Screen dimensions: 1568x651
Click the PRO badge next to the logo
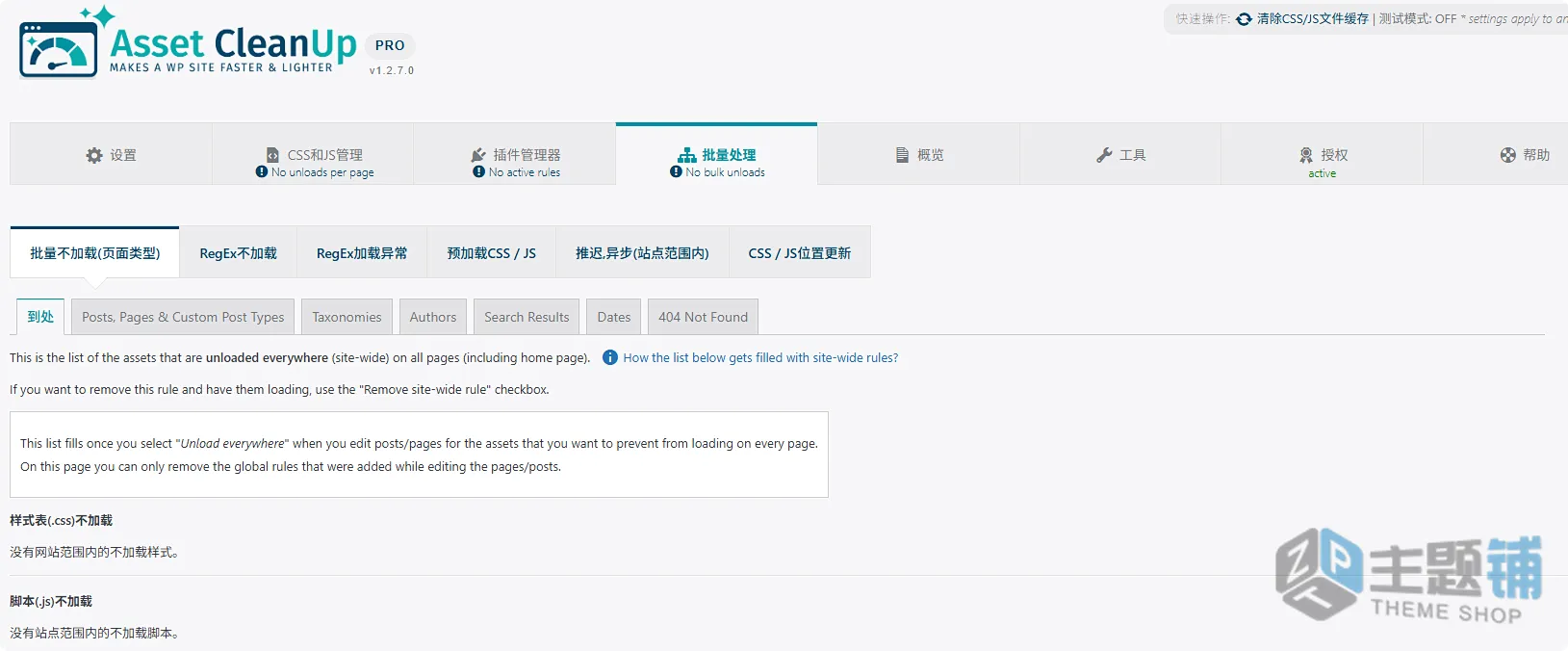tap(390, 45)
